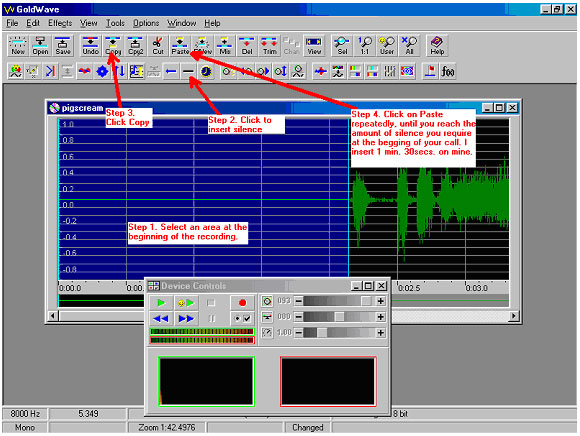Open the Effects menu
Image resolution: width=580 pixels, height=436 pixels.
[x=60, y=23]
